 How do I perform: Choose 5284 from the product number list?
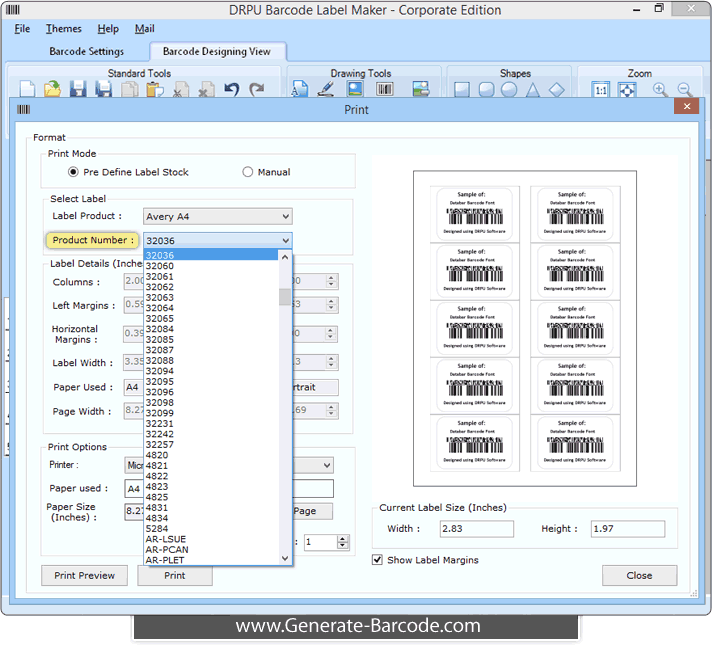211,529
